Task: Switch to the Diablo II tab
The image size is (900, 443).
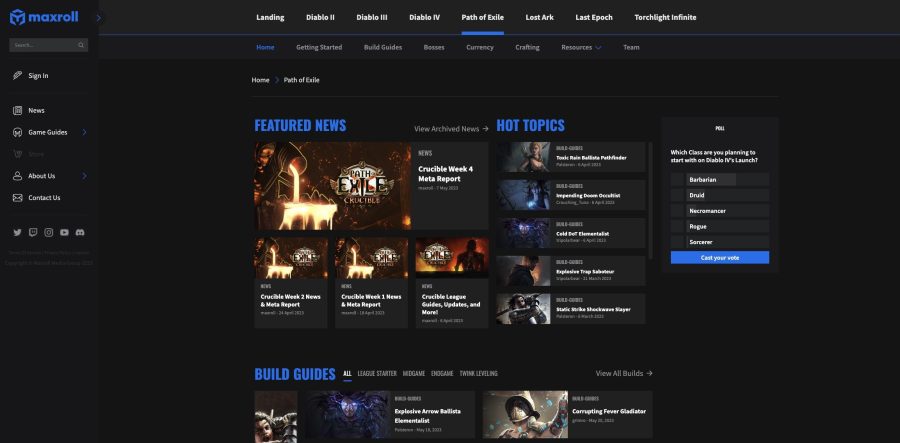Action: (320, 17)
